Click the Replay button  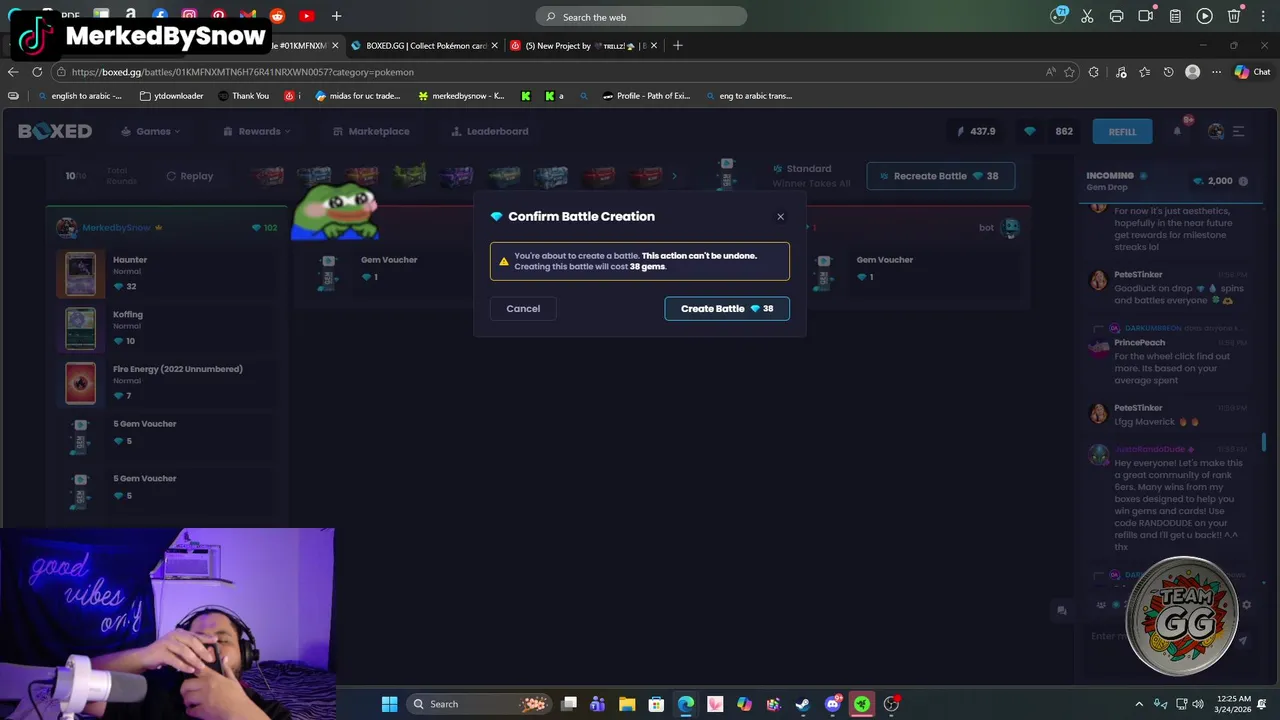coord(189,176)
